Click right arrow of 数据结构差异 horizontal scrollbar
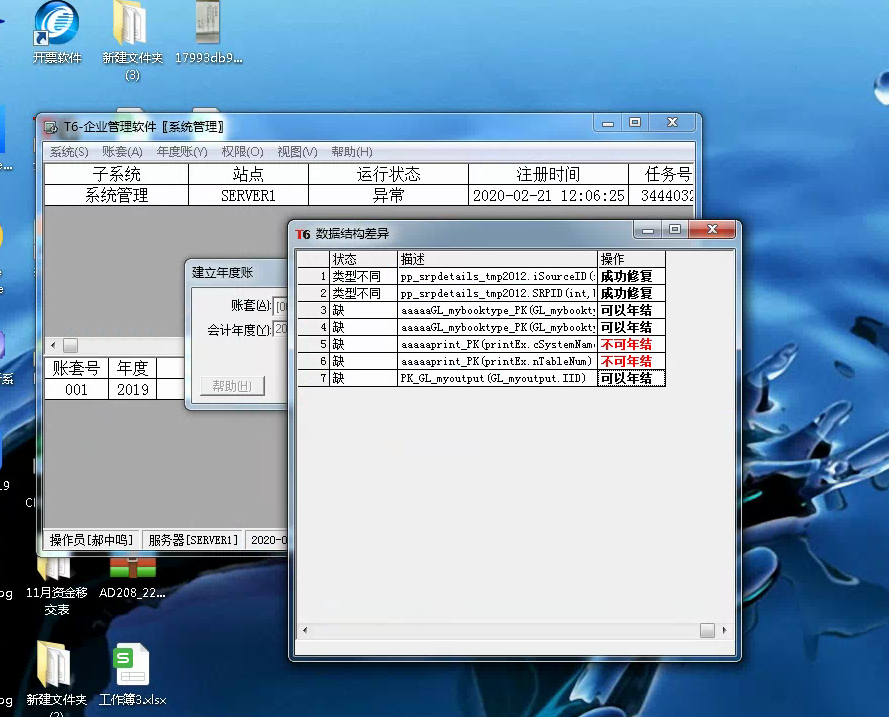 click(x=725, y=630)
